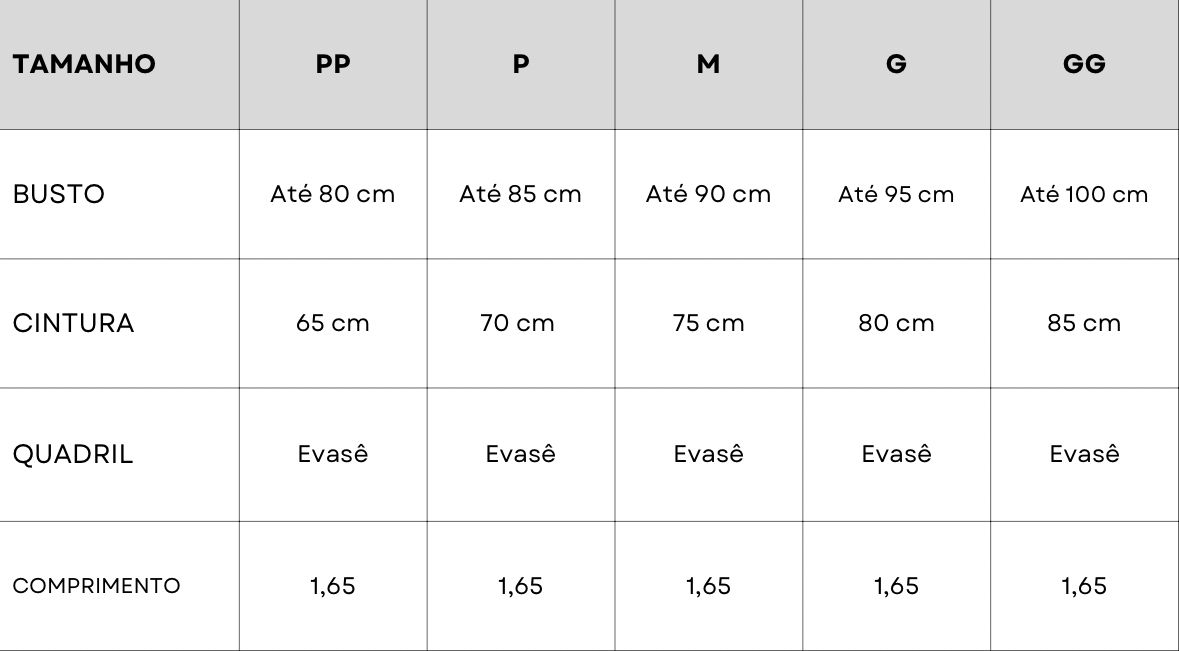Click the 'Até 100 cm' bust cell
1179x651 pixels.
(x=1084, y=194)
